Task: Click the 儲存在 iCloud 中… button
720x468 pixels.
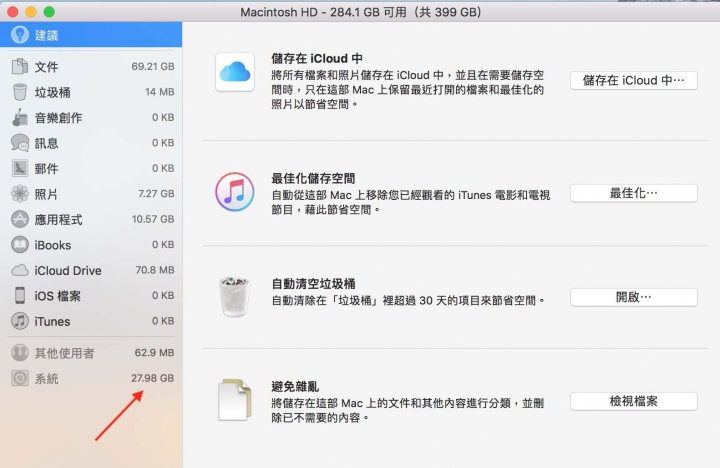Action: pos(634,80)
